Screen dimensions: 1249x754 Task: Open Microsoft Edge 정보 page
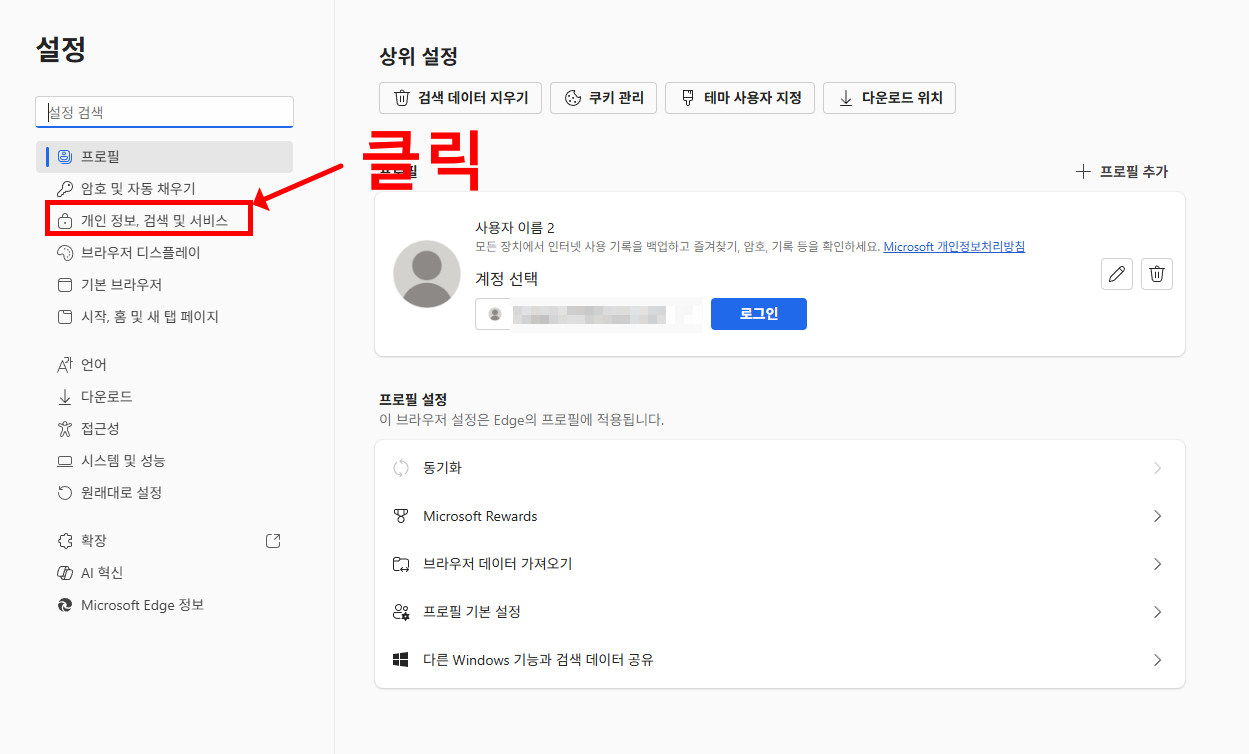coord(166,605)
